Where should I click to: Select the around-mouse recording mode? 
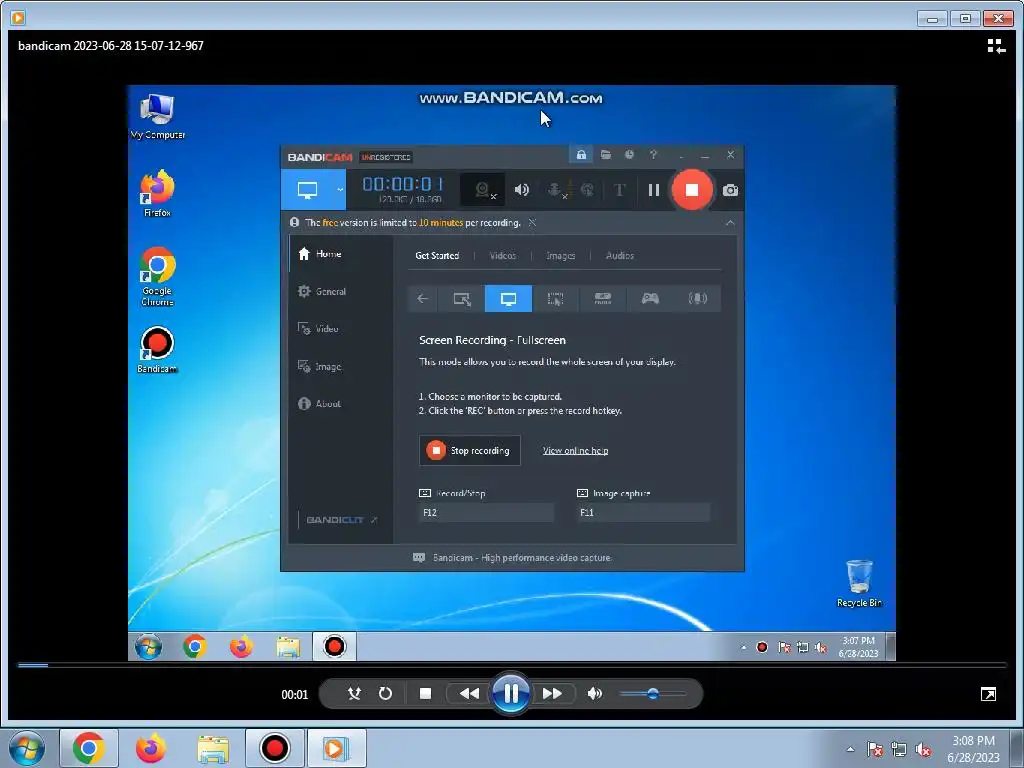(555, 298)
